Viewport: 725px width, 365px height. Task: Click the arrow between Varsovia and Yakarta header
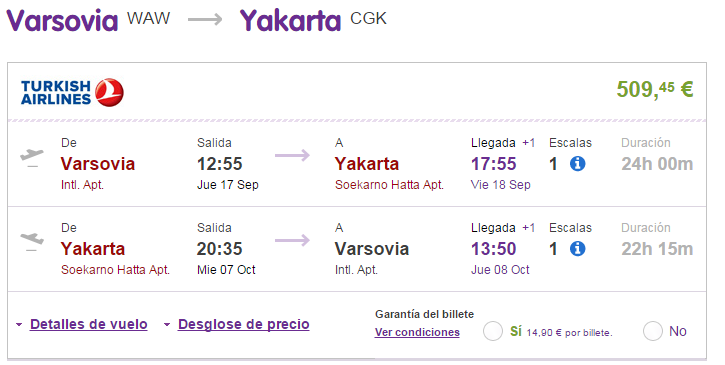pos(205,20)
